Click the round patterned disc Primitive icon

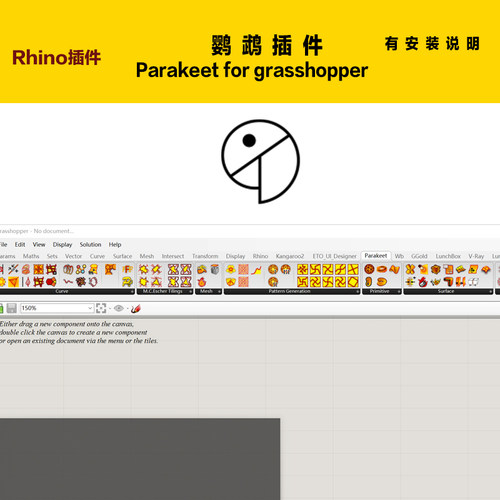pyautogui.click(x=369, y=269)
